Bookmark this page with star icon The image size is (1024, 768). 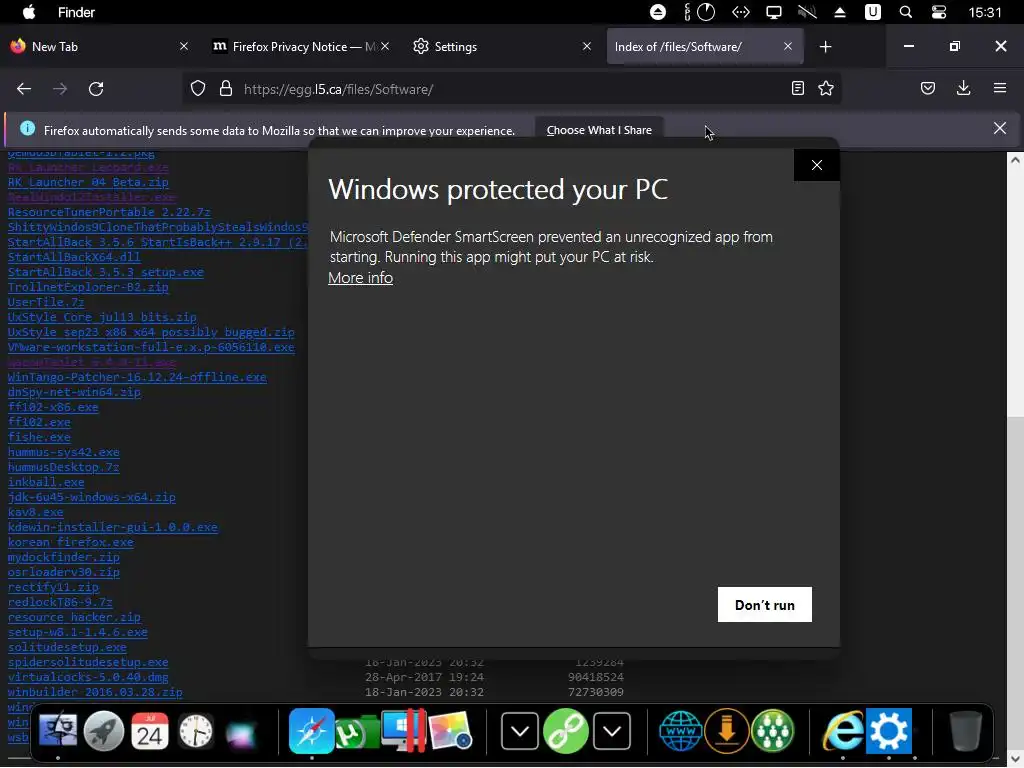pyautogui.click(x=826, y=88)
